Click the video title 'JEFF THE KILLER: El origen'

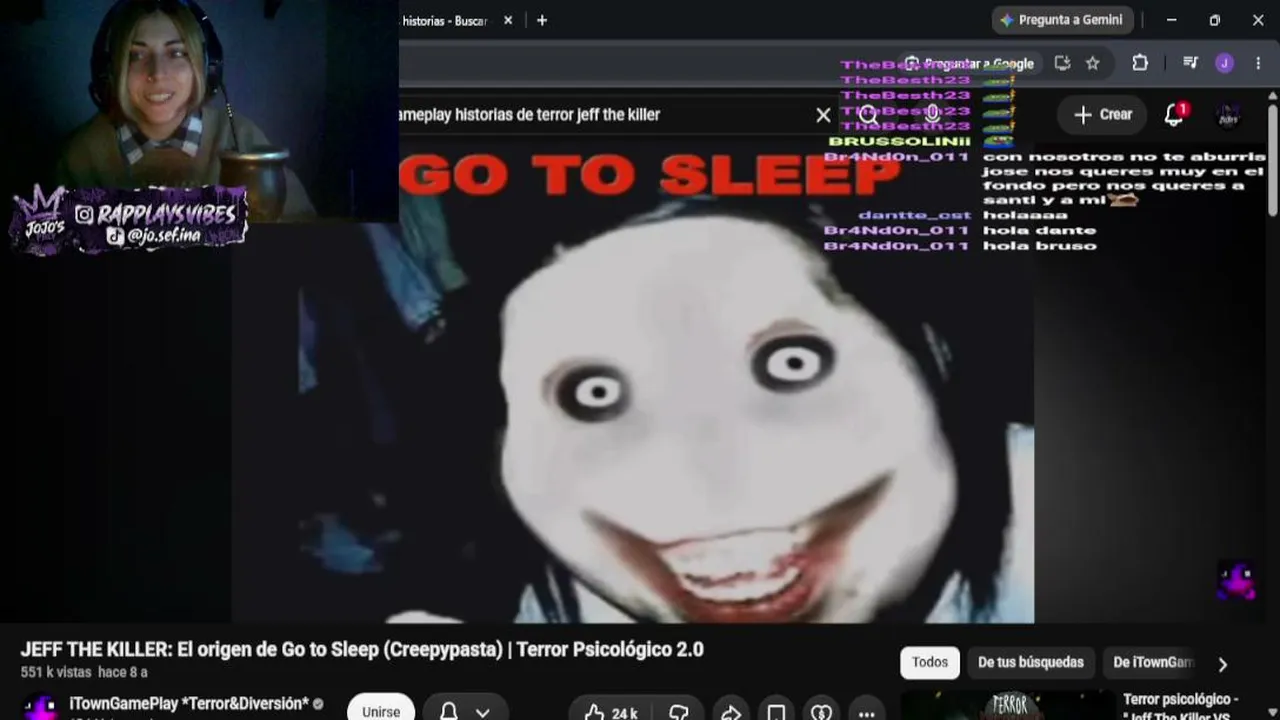click(x=362, y=650)
